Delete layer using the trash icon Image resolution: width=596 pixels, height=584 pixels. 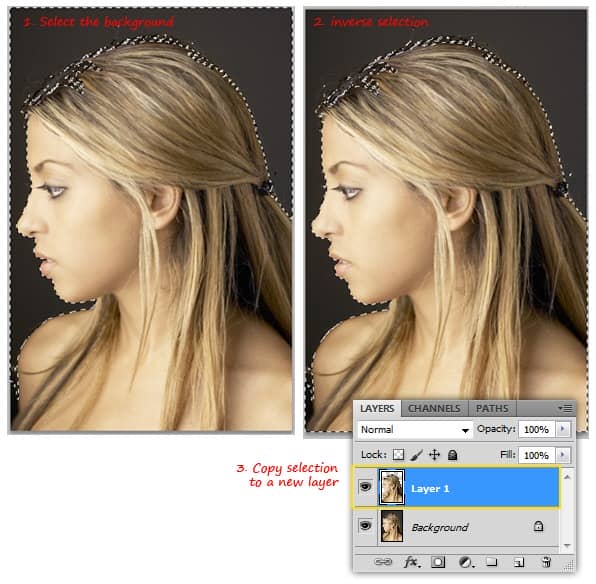pos(546,562)
